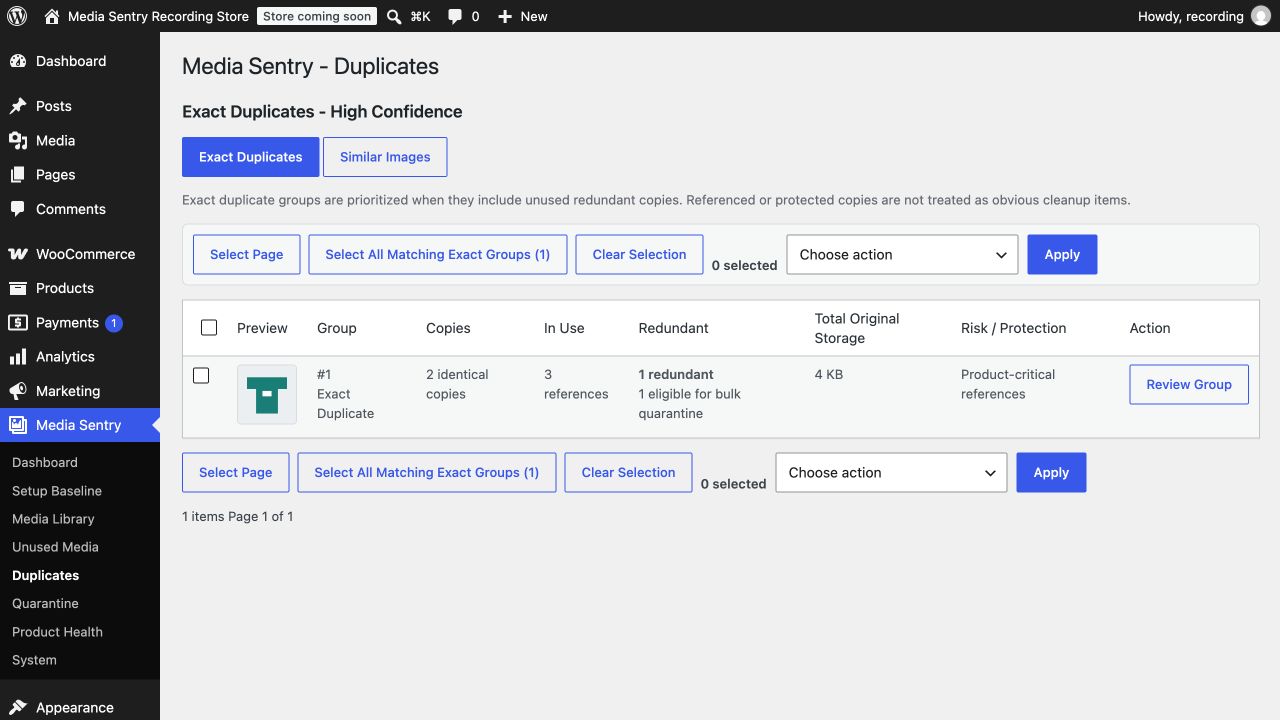
Task: Click the Pages icon in the sidebar
Action: (18, 174)
